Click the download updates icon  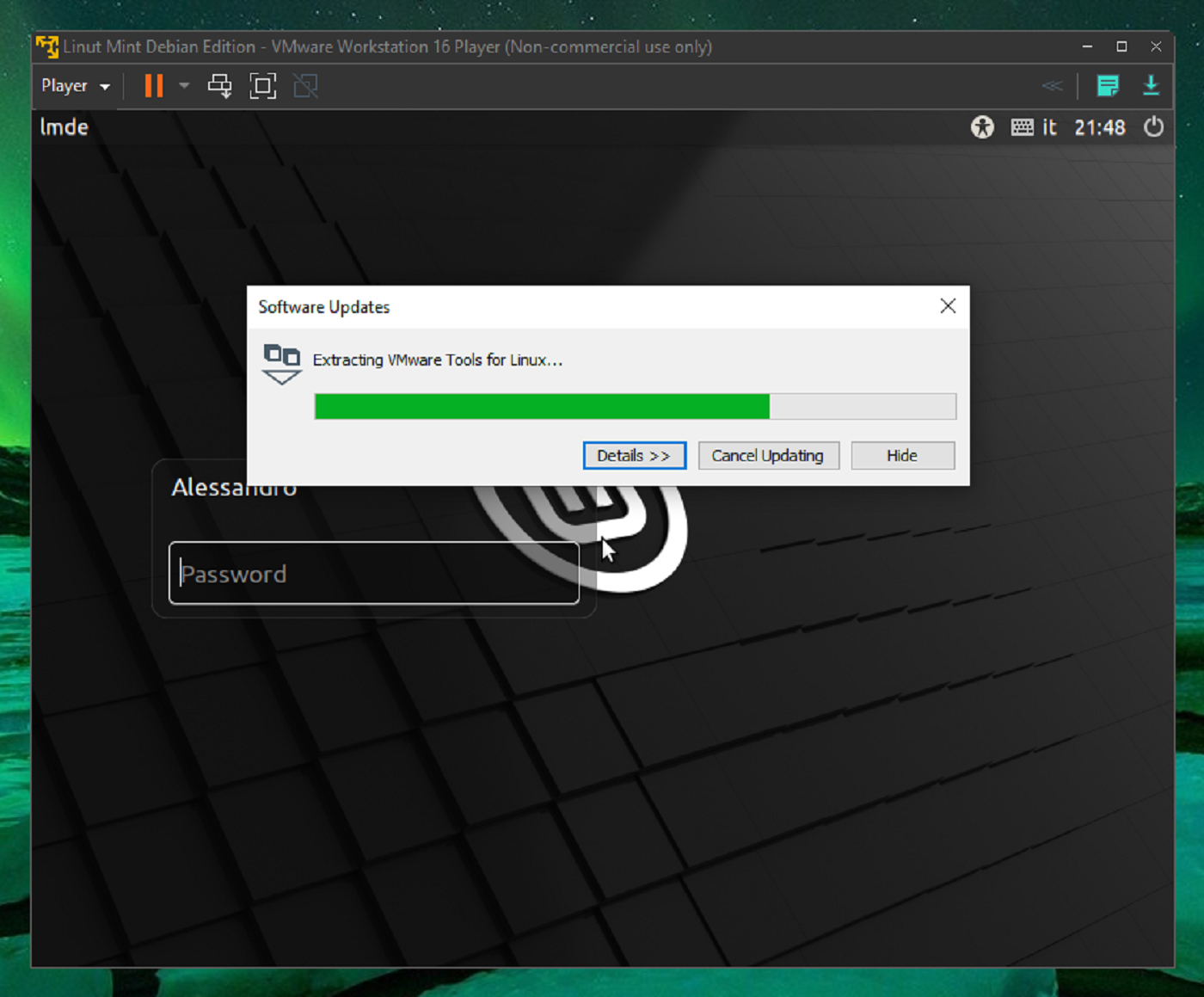[x=1152, y=86]
